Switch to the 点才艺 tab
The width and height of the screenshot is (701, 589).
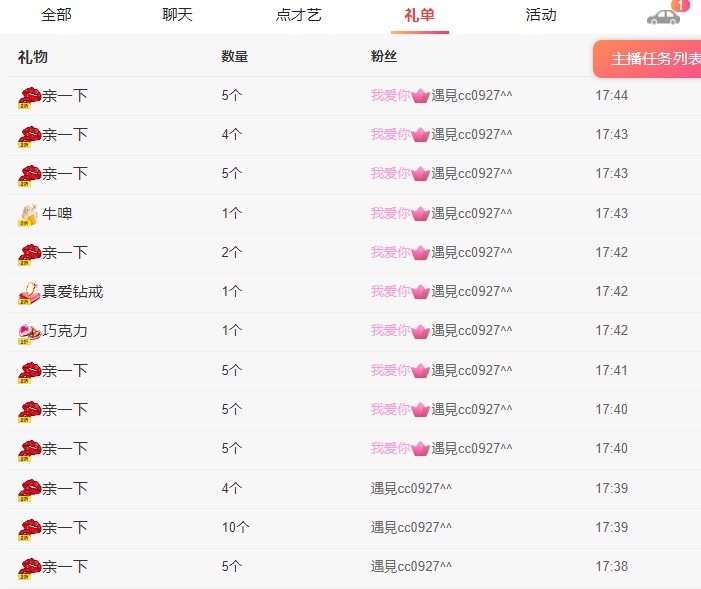(298, 15)
